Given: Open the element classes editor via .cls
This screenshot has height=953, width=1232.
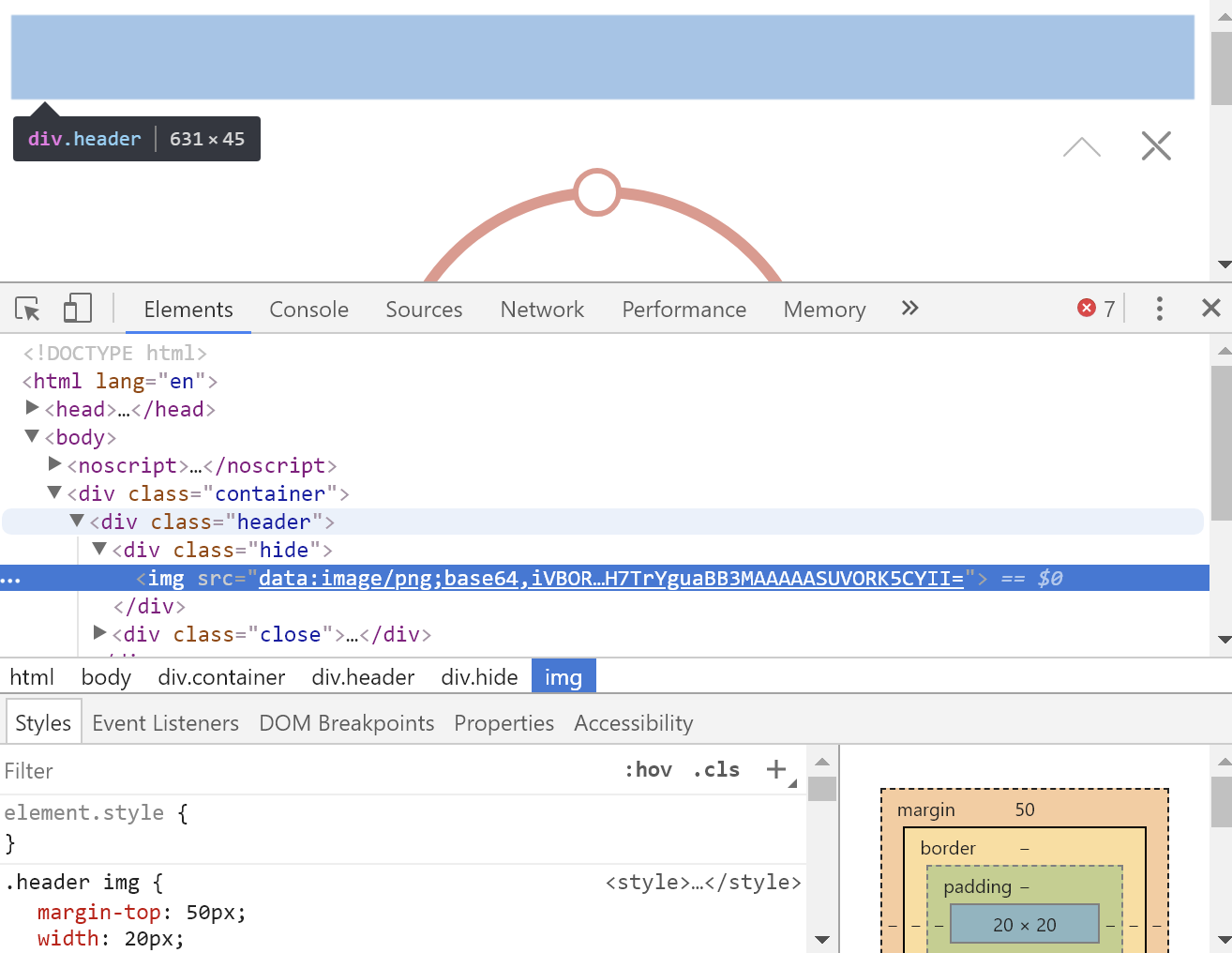Looking at the screenshot, I should click(715, 769).
